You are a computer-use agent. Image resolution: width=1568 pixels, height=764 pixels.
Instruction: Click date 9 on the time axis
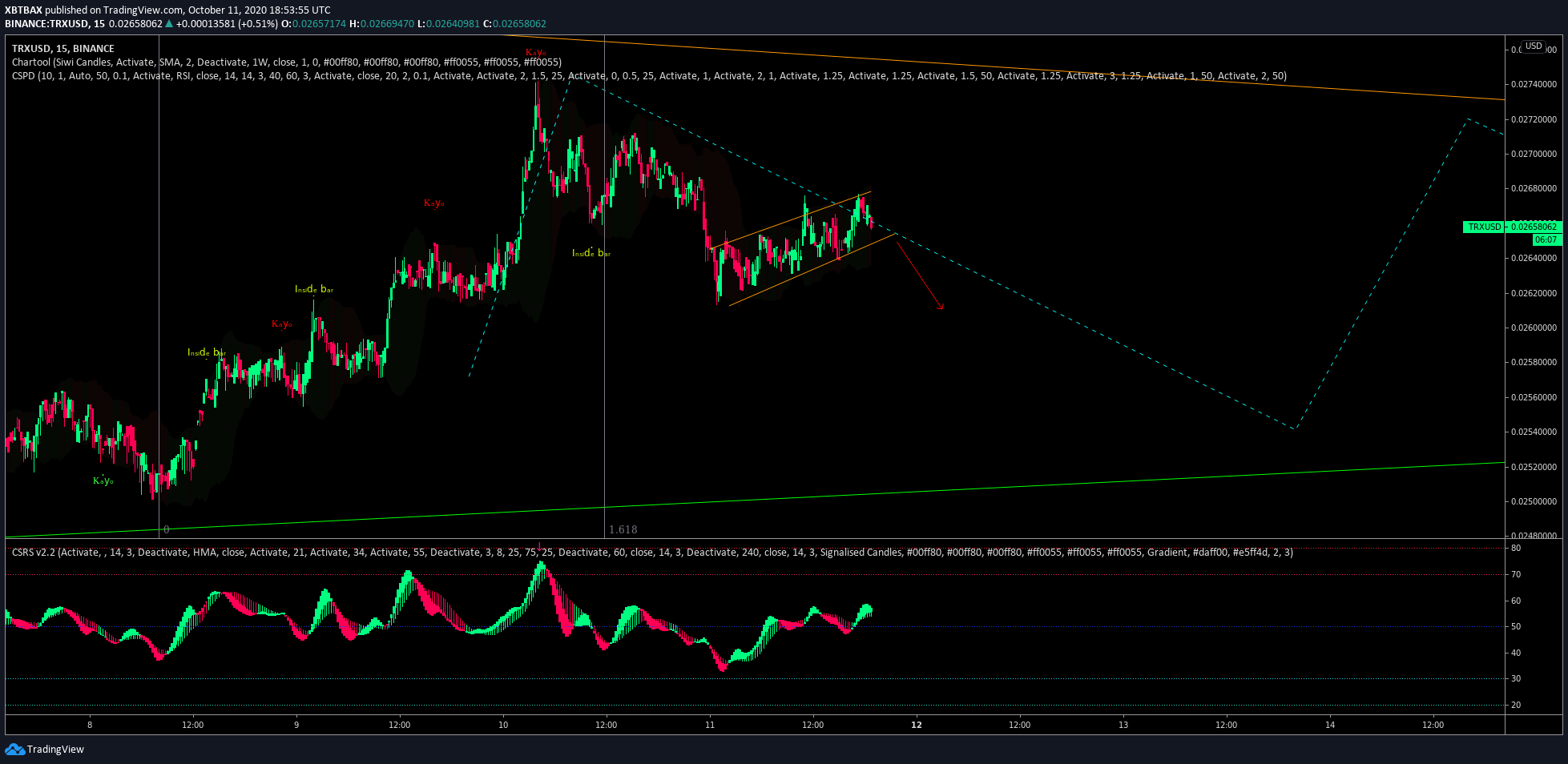tap(296, 725)
